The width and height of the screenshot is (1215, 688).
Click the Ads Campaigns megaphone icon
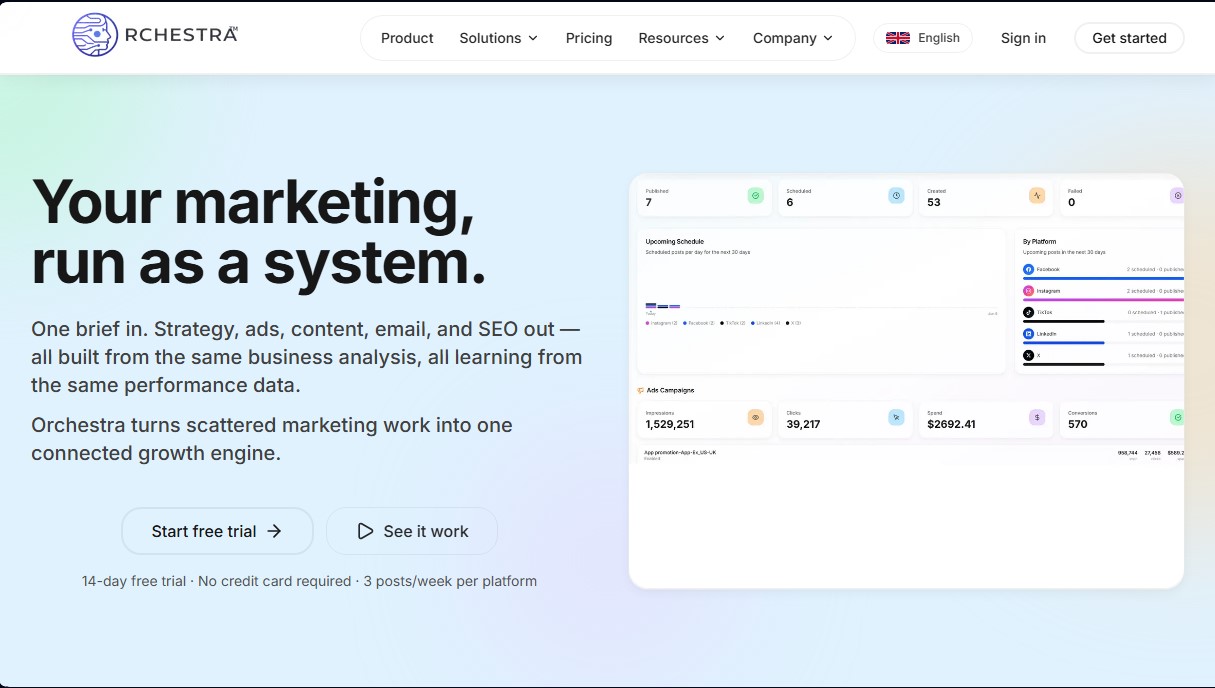click(x=640, y=391)
